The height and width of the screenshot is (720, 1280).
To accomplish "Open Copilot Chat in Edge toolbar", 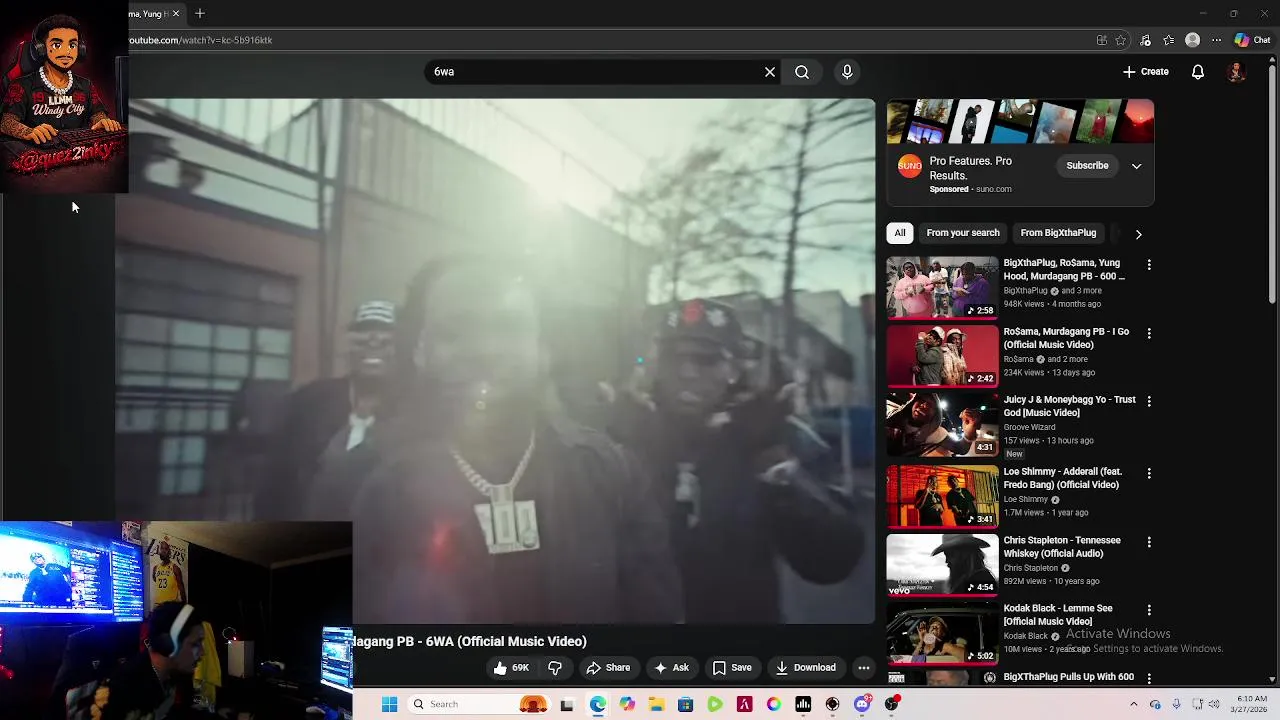I will click(x=1252, y=40).
